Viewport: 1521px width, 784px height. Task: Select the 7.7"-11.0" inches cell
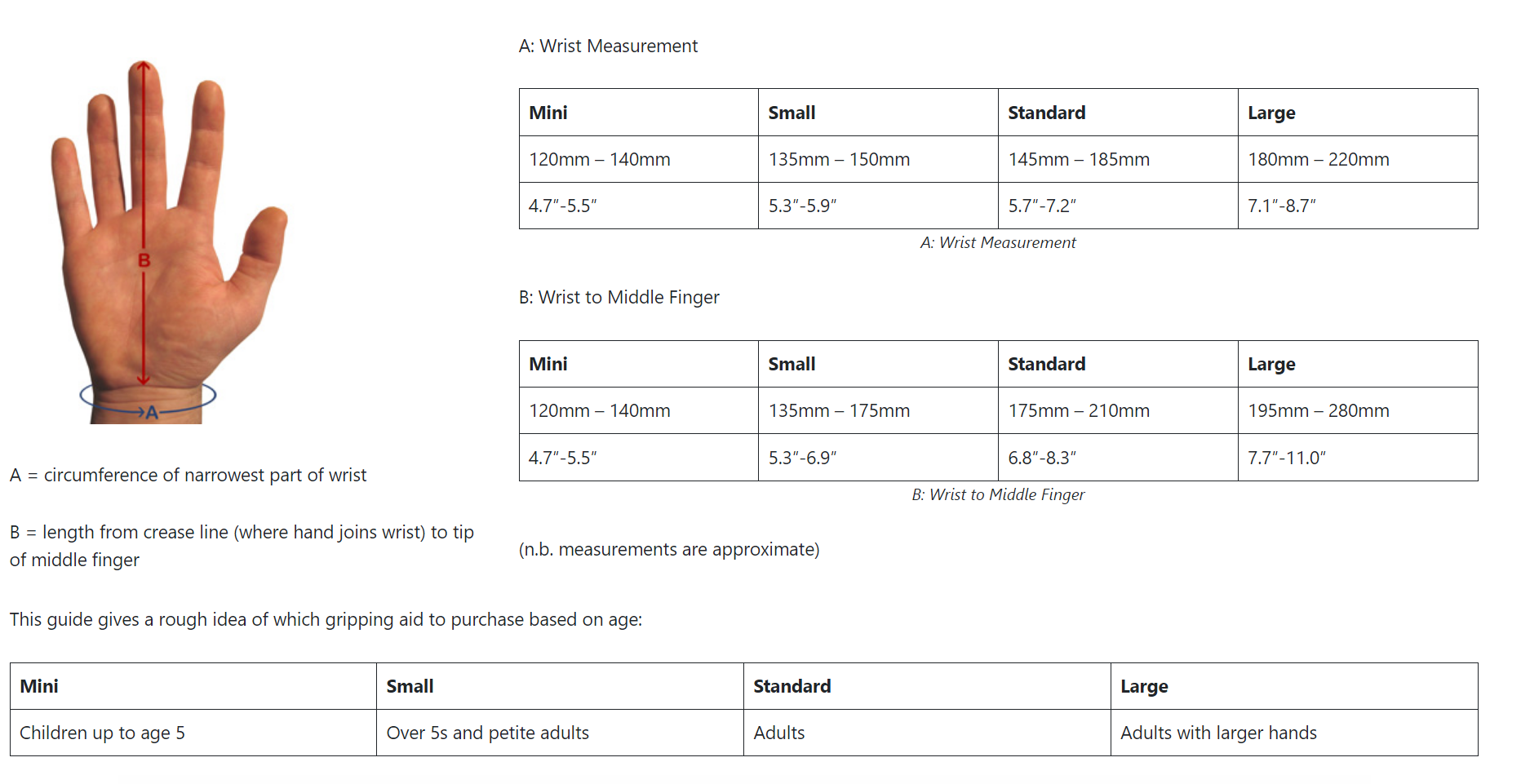tap(1286, 458)
